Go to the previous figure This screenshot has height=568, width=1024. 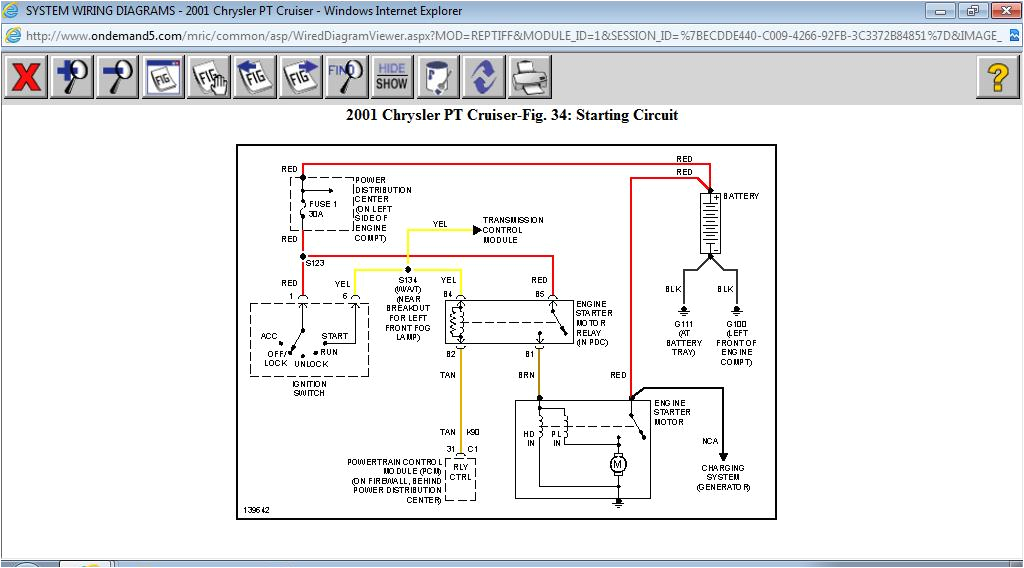[255, 77]
